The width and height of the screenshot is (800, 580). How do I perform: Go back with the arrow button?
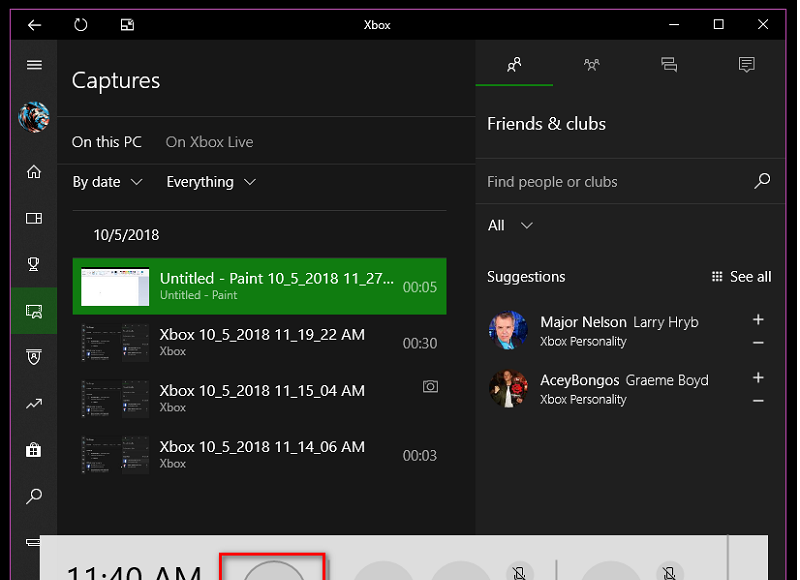(x=34, y=24)
